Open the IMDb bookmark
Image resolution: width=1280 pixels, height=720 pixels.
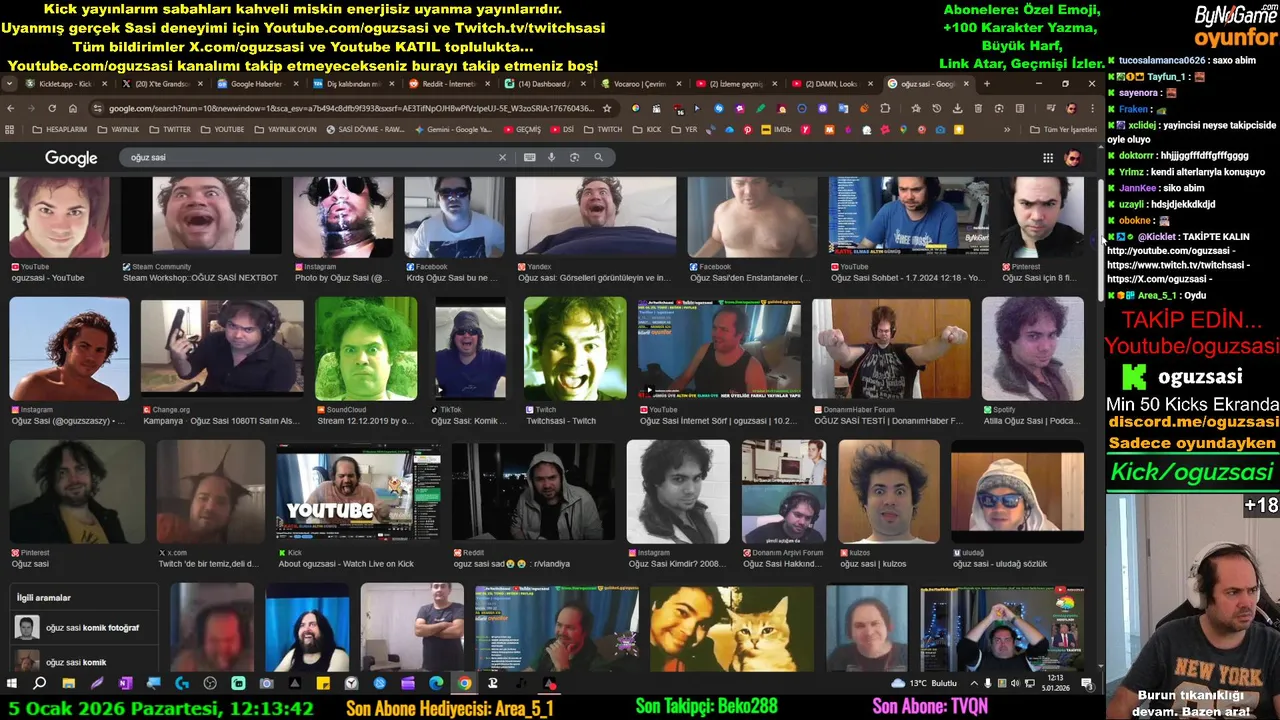pos(776,129)
